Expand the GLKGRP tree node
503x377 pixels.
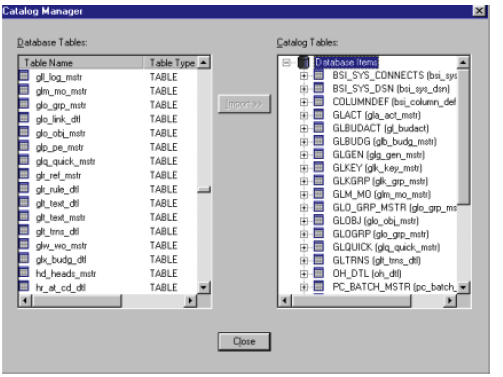(304, 181)
